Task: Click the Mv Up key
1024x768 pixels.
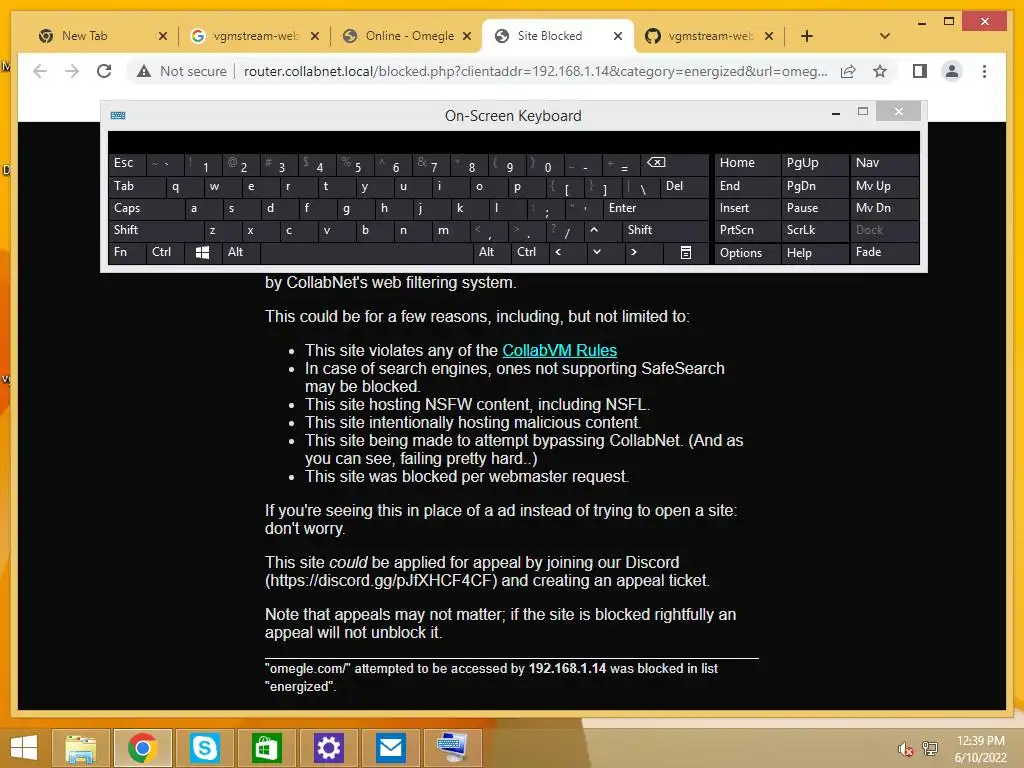Action: pyautogui.click(x=884, y=186)
